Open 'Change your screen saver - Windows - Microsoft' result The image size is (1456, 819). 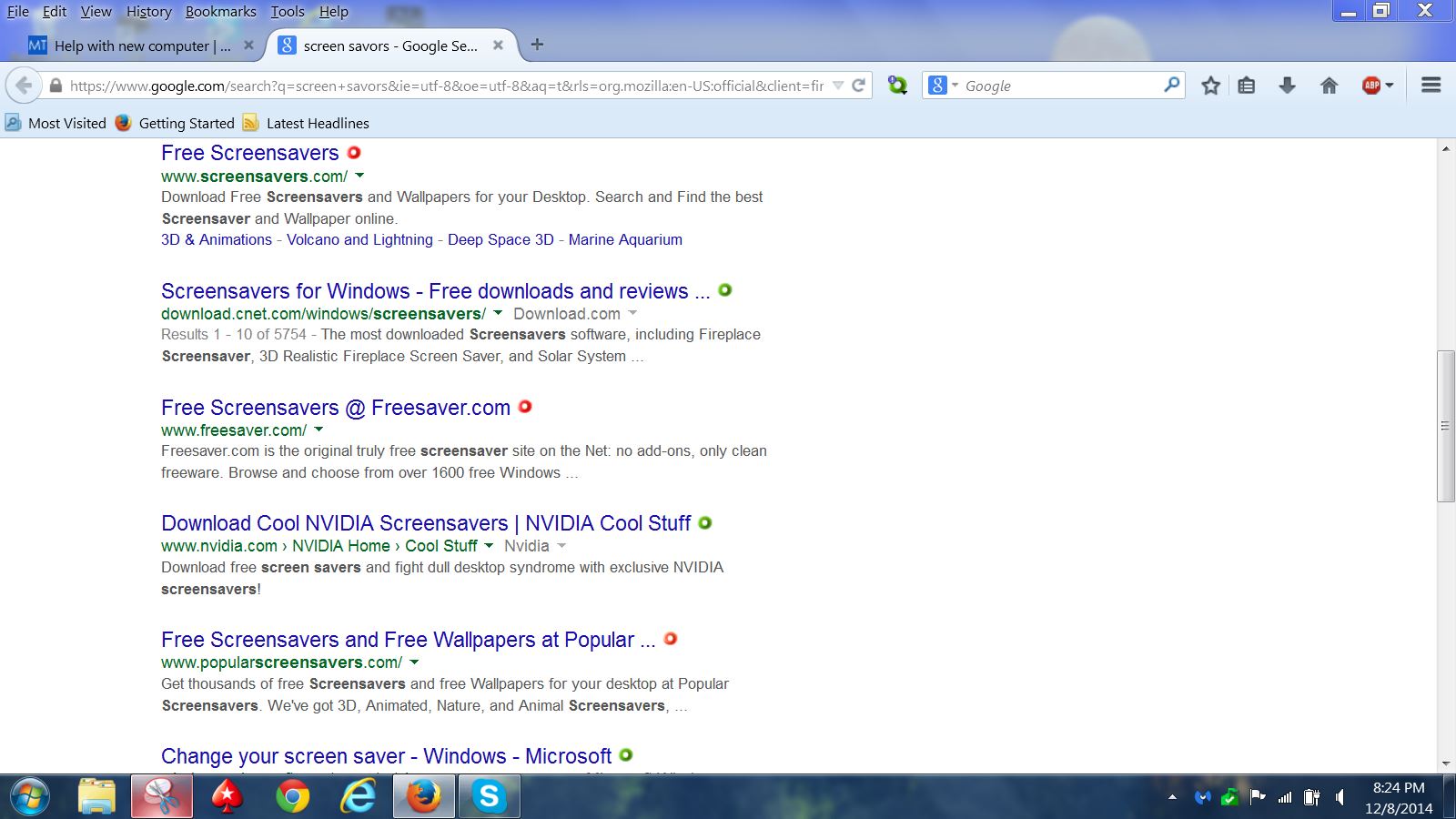click(x=387, y=756)
